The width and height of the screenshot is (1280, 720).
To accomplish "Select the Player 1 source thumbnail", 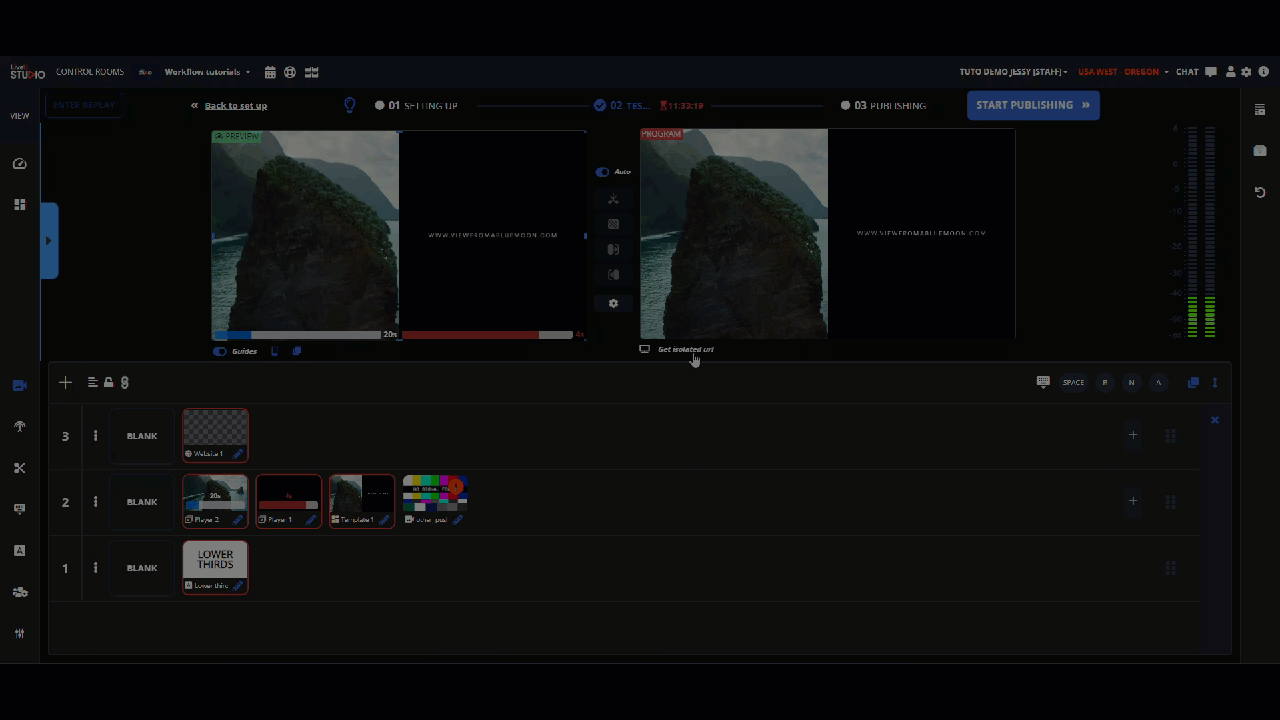I will [x=289, y=501].
